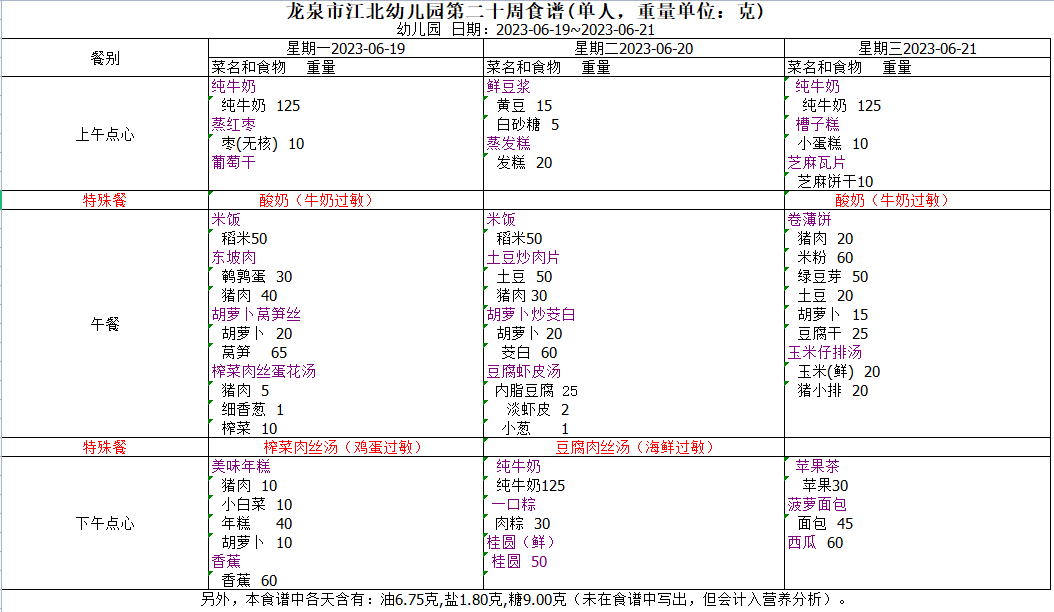The height and width of the screenshot is (612, 1054).
Task: Click the 淡虾皮 2 ingredient
Action: click(538, 410)
